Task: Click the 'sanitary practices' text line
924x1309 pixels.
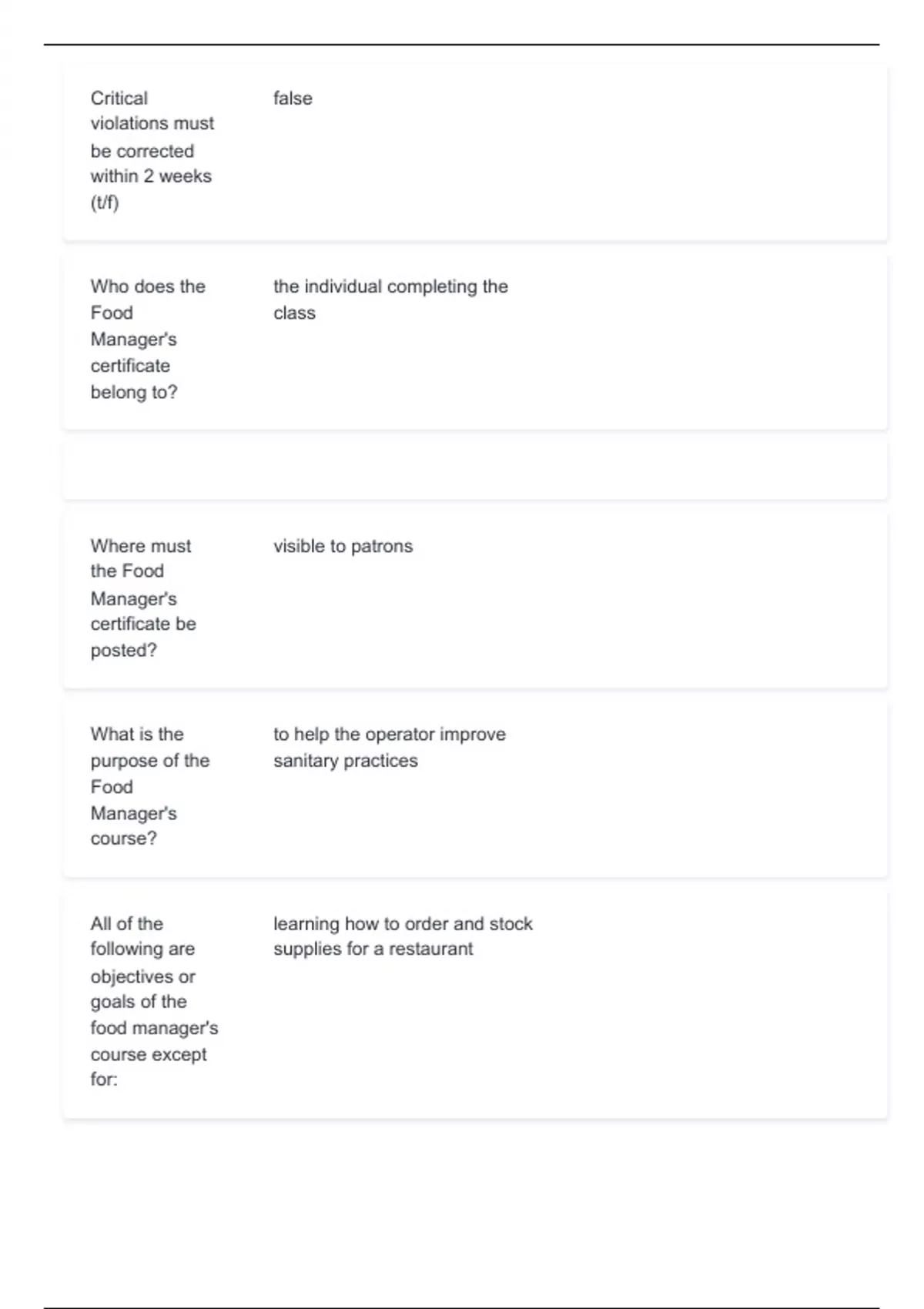Action: [346, 761]
